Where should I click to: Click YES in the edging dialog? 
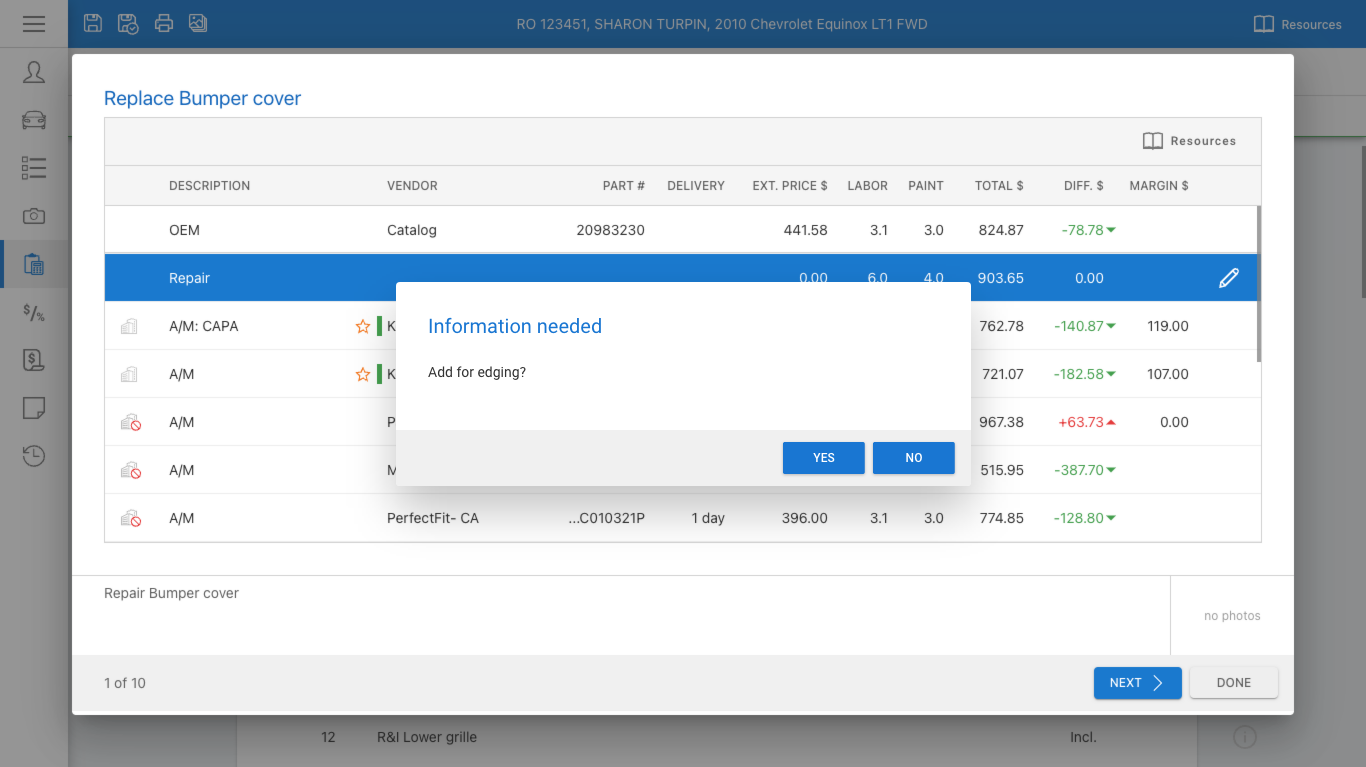[x=823, y=458]
